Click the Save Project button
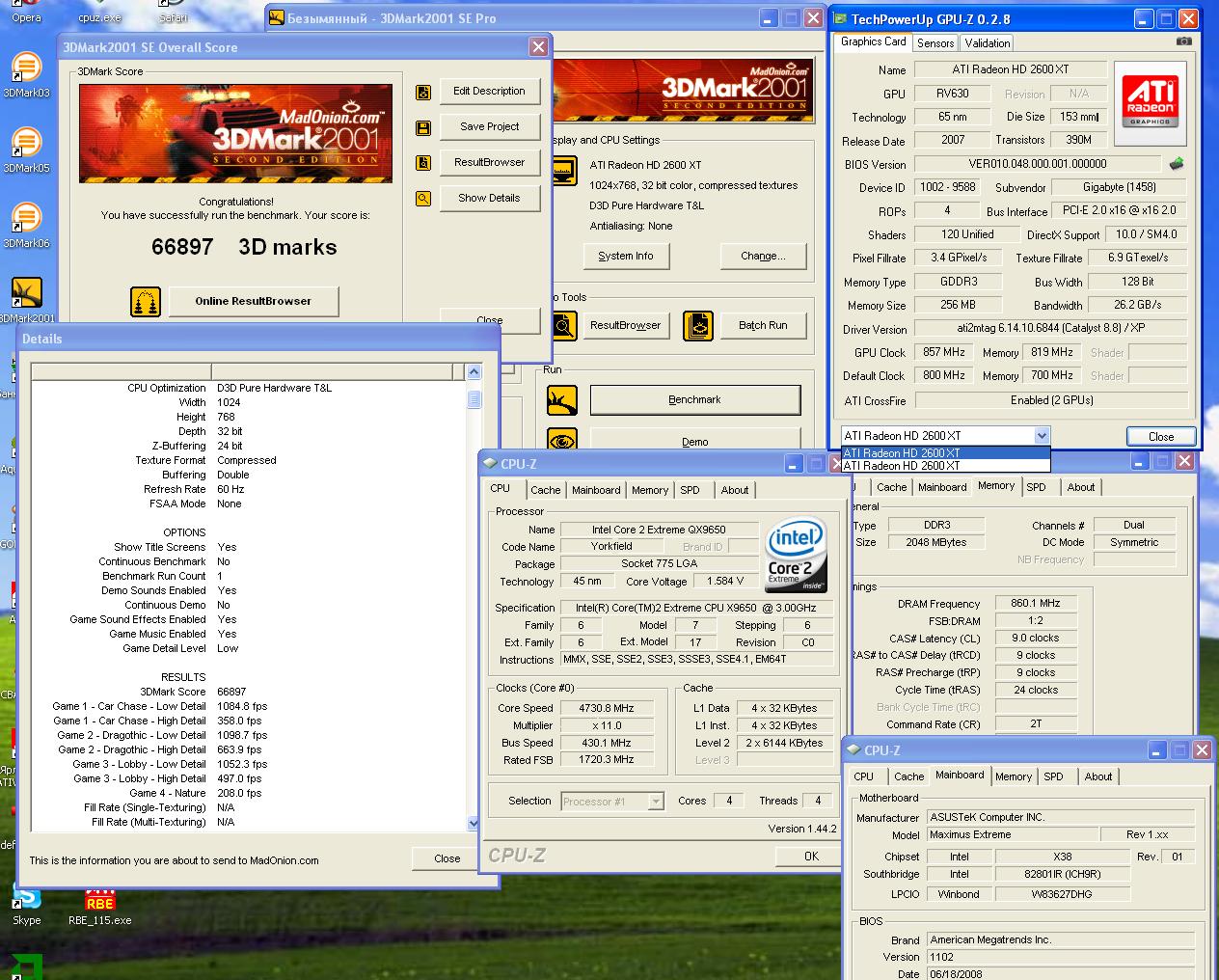This screenshot has width=1219, height=980. pos(489,127)
